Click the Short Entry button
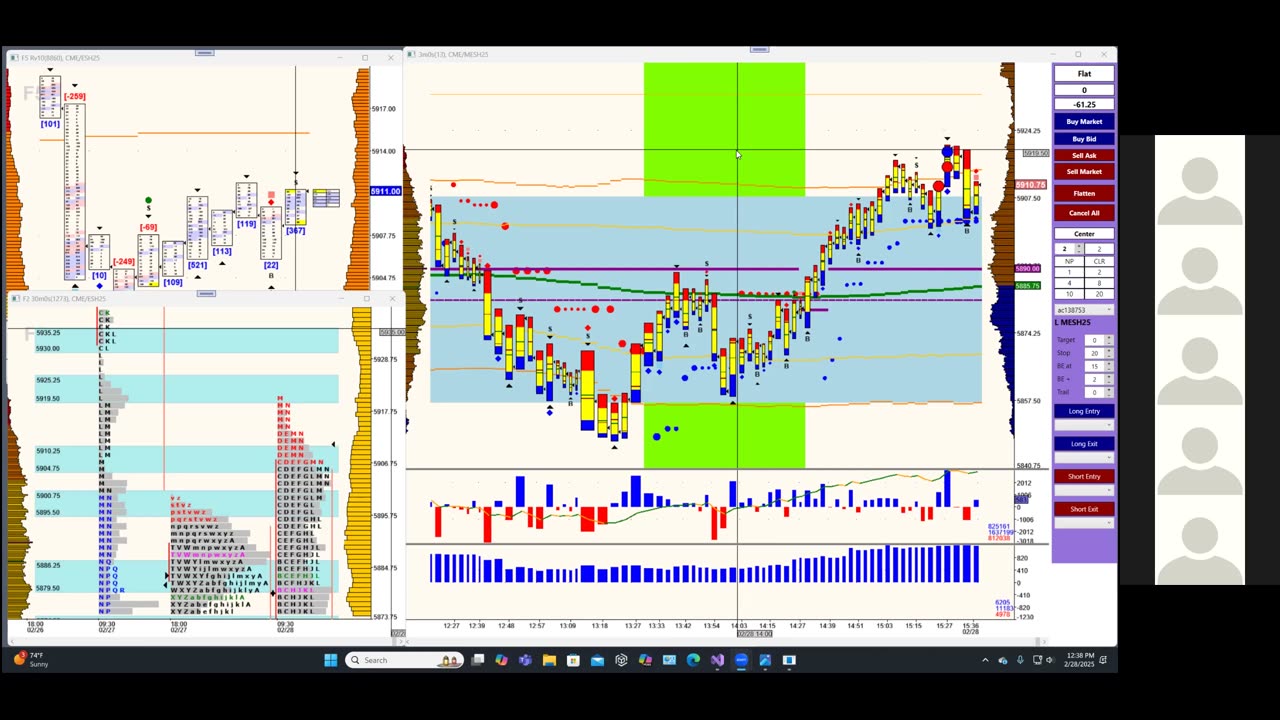1280x720 pixels. 1084,476
